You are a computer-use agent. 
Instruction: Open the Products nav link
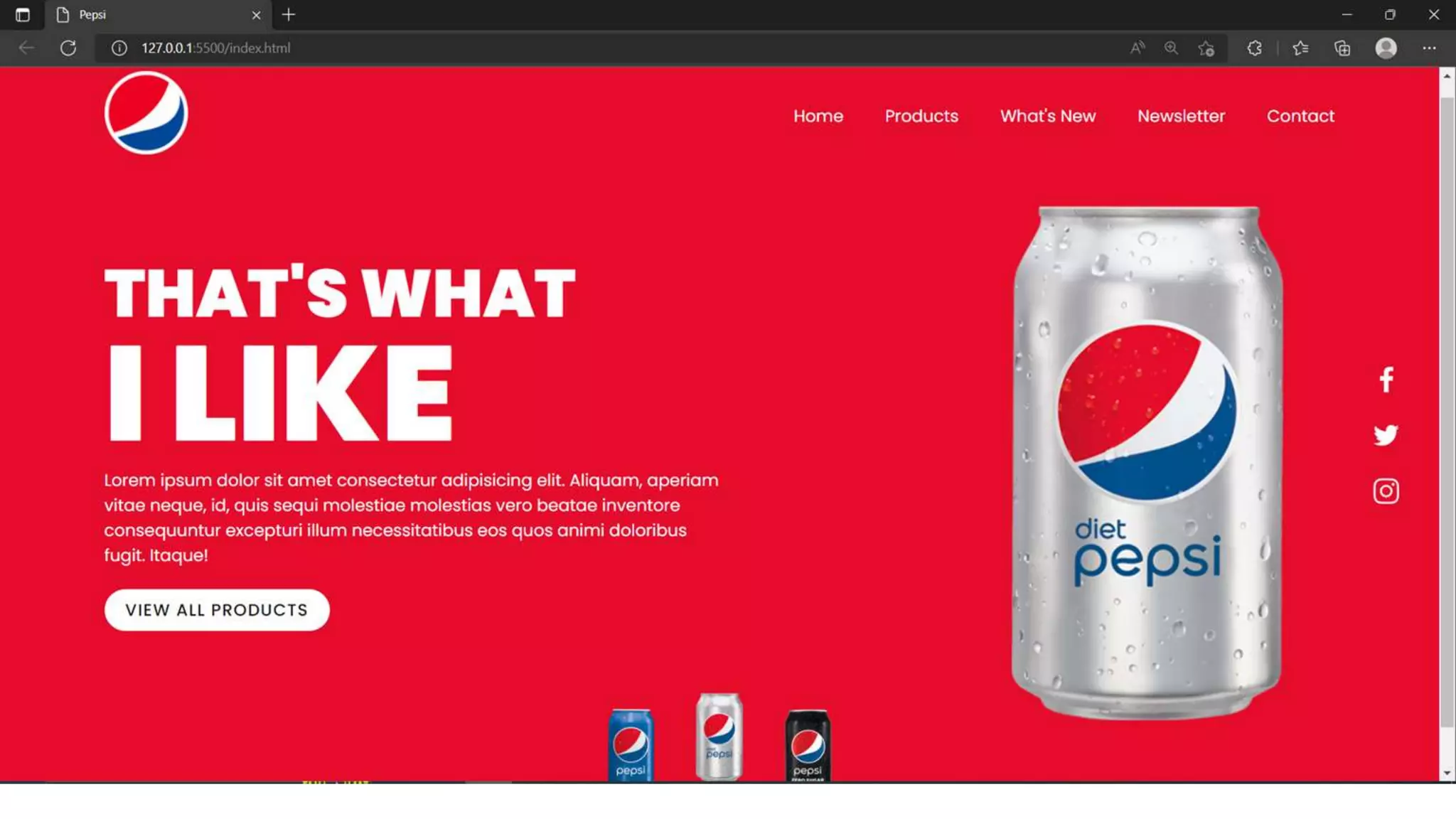click(921, 116)
